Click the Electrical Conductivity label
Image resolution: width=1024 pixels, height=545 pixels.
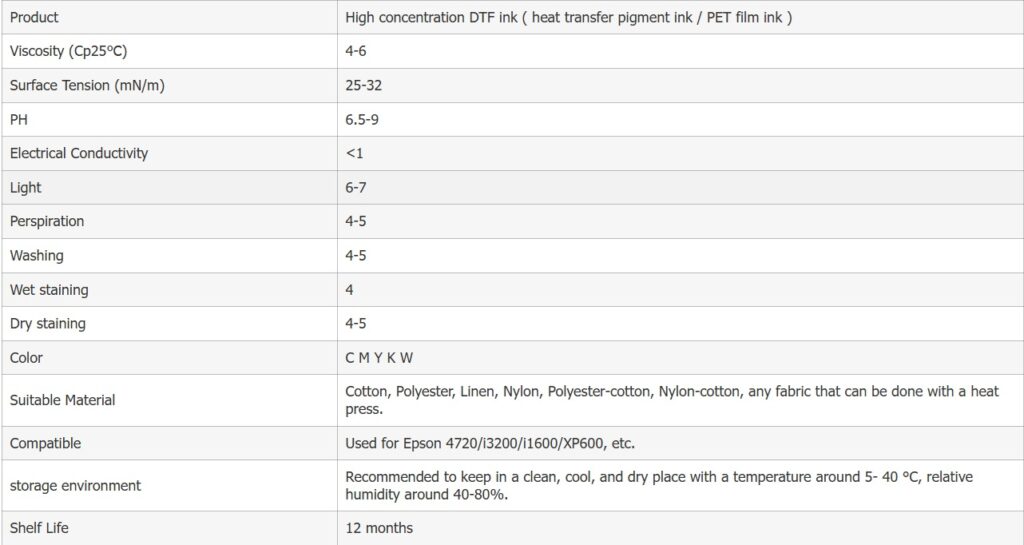coord(79,153)
